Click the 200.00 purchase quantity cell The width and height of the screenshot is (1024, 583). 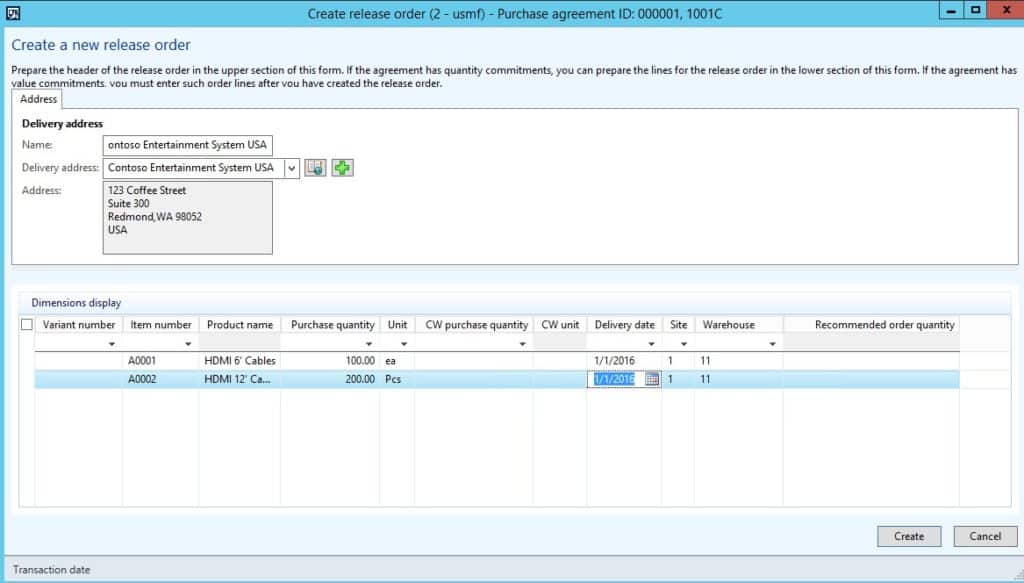pos(330,379)
